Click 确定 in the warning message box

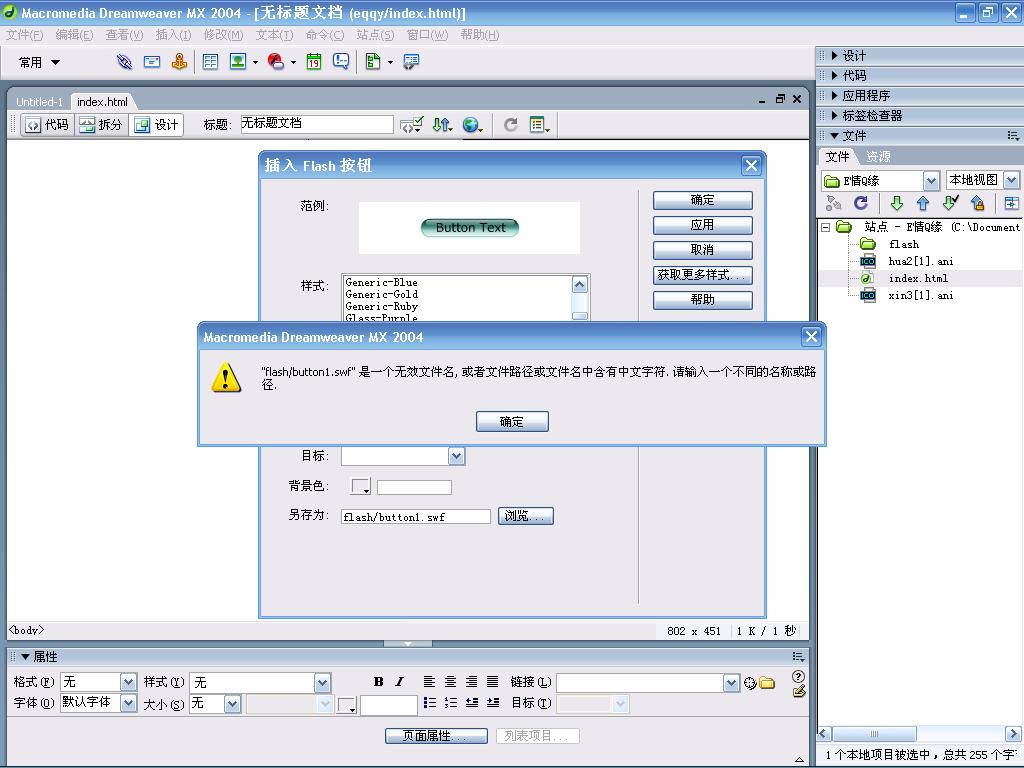512,421
